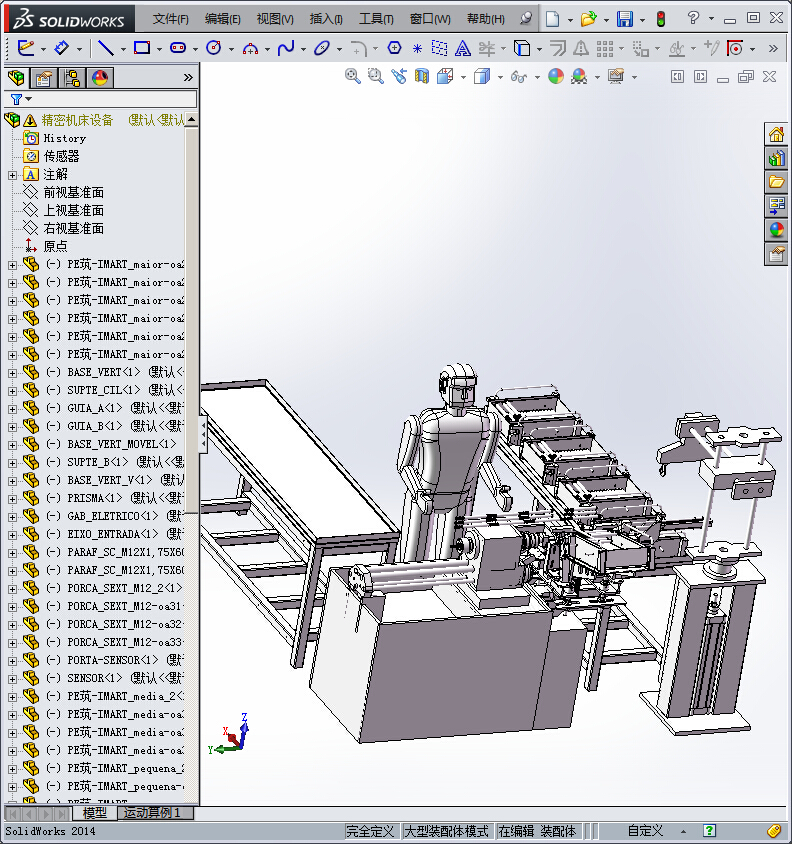Open the PropertyManager panel tab
The width and height of the screenshot is (792, 844).
[x=43, y=78]
